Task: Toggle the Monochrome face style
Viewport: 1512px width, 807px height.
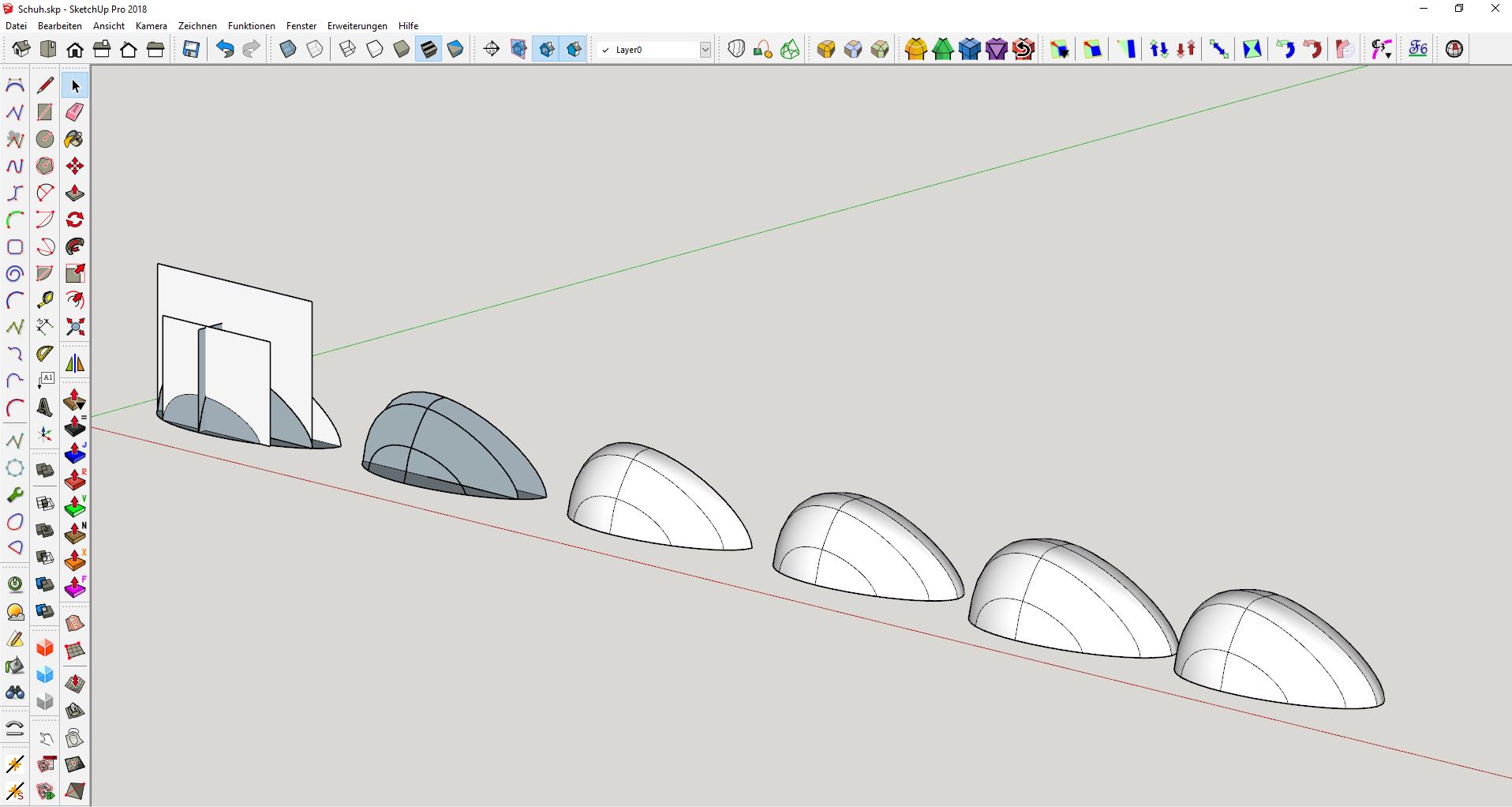Action: (x=455, y=50)
